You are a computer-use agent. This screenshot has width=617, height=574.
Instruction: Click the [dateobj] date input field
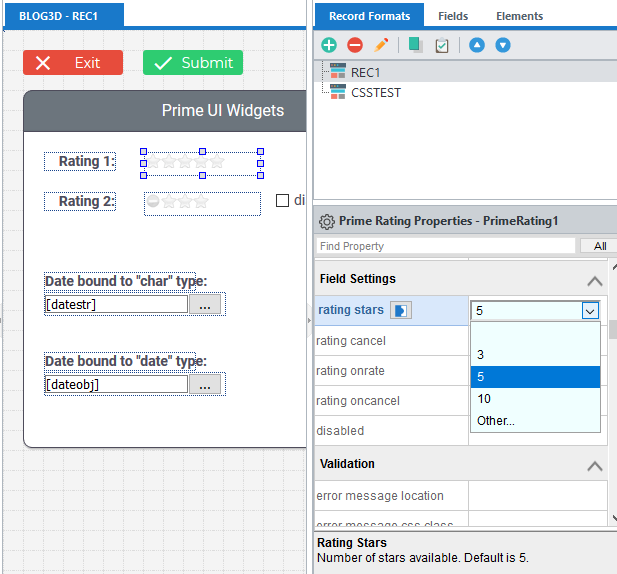tap(116, 384)
